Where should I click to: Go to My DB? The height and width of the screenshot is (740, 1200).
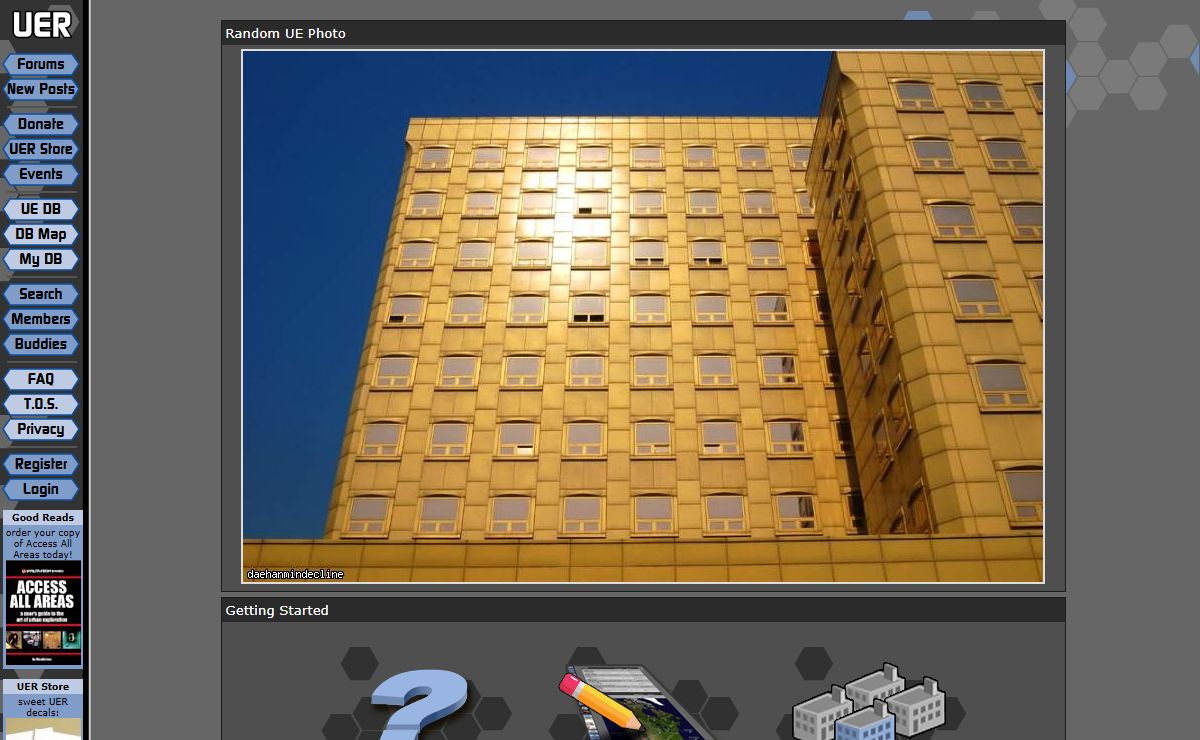[41, 259]
